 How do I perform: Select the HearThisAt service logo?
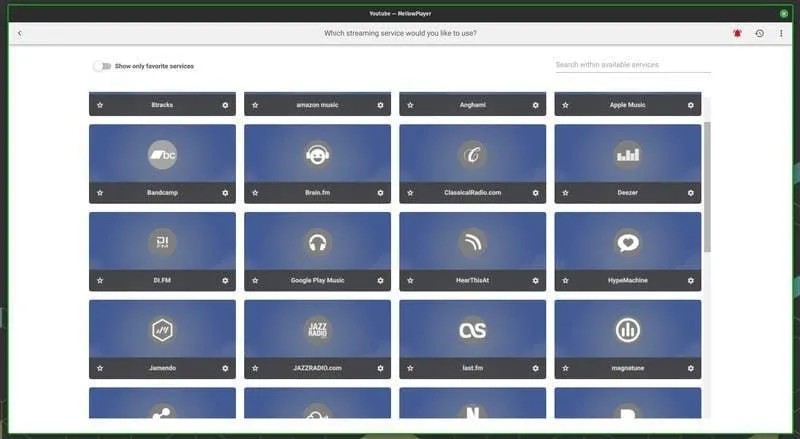click(x=472, y=242)
